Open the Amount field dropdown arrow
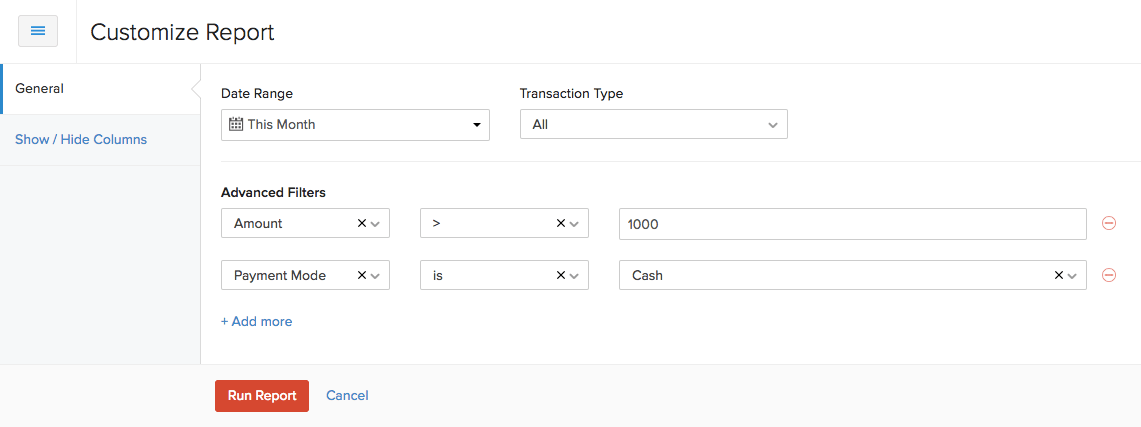The image size is (1141, 427). click(x=376, y=224)
